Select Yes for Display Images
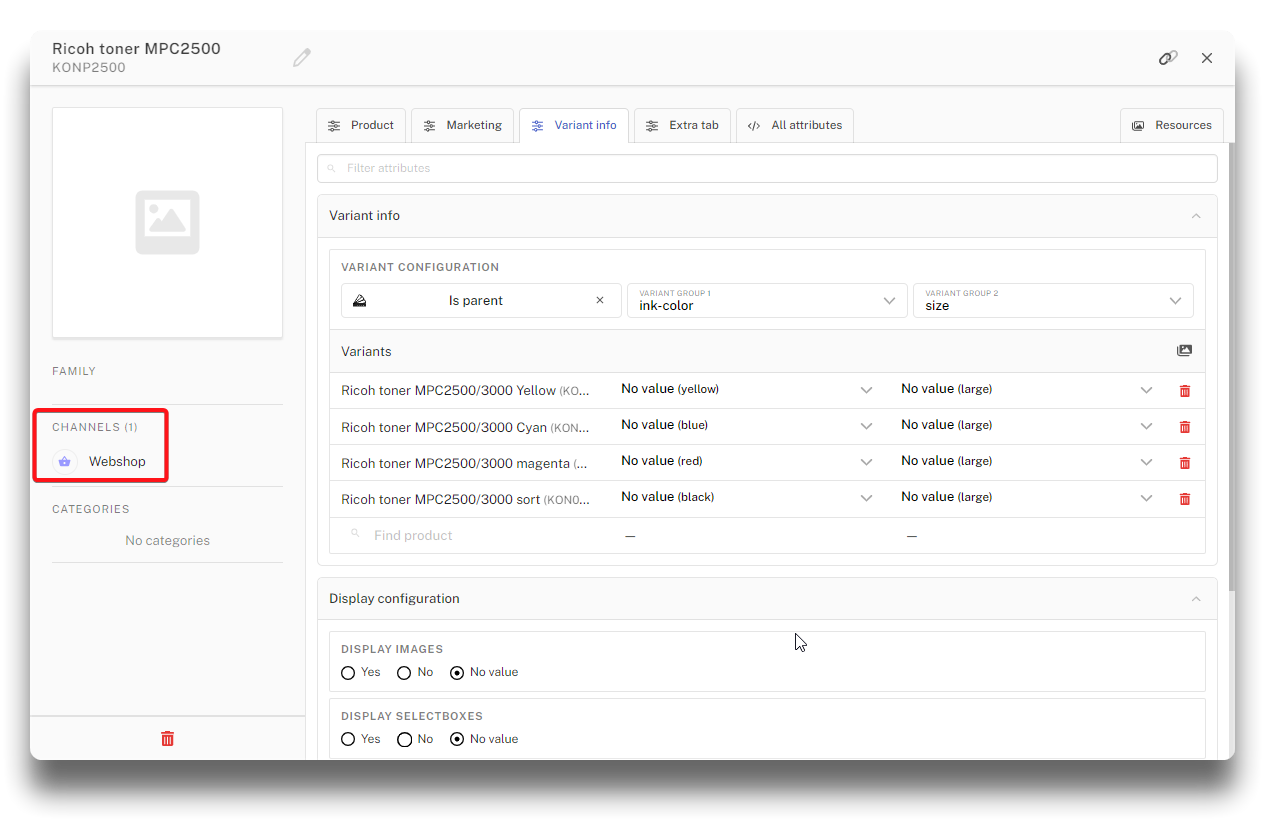Viewport: 1265px width, 822px height. click(348, 673)
